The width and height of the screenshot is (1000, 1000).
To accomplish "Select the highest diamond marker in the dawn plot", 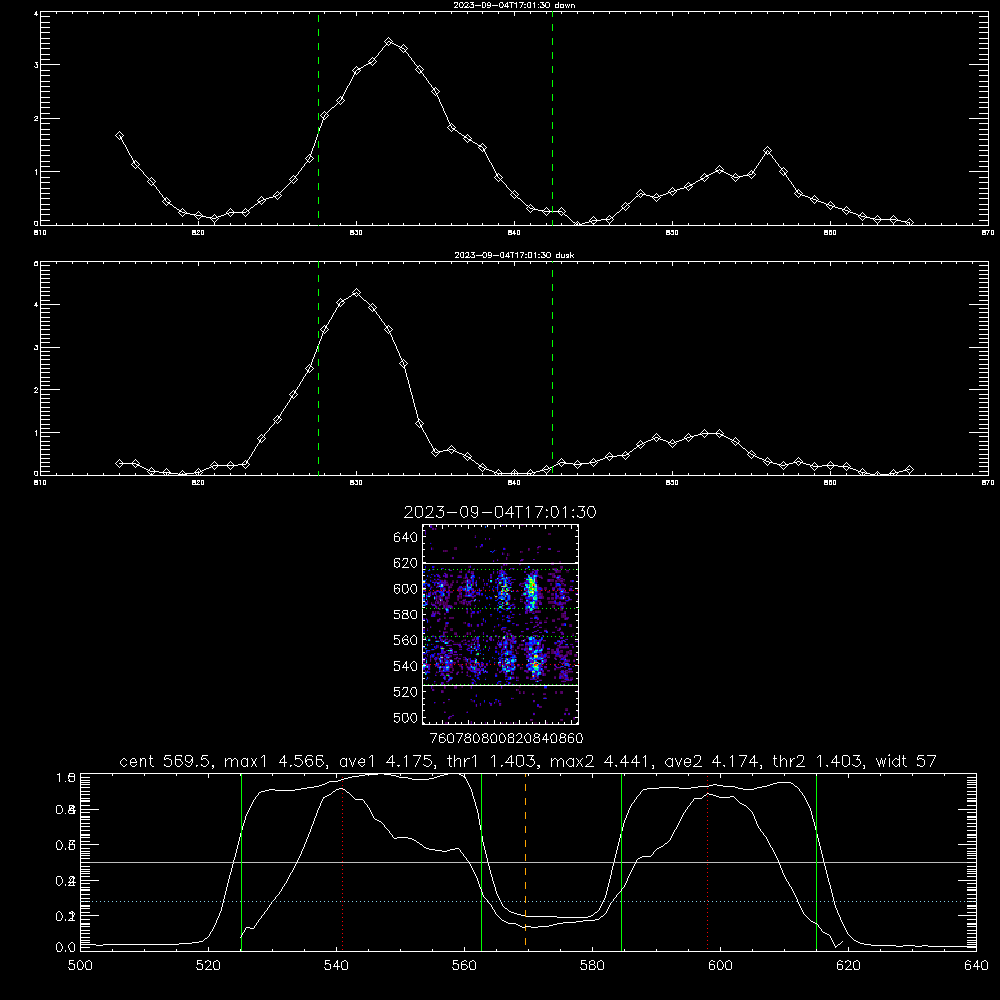I will tap(388, 41).
